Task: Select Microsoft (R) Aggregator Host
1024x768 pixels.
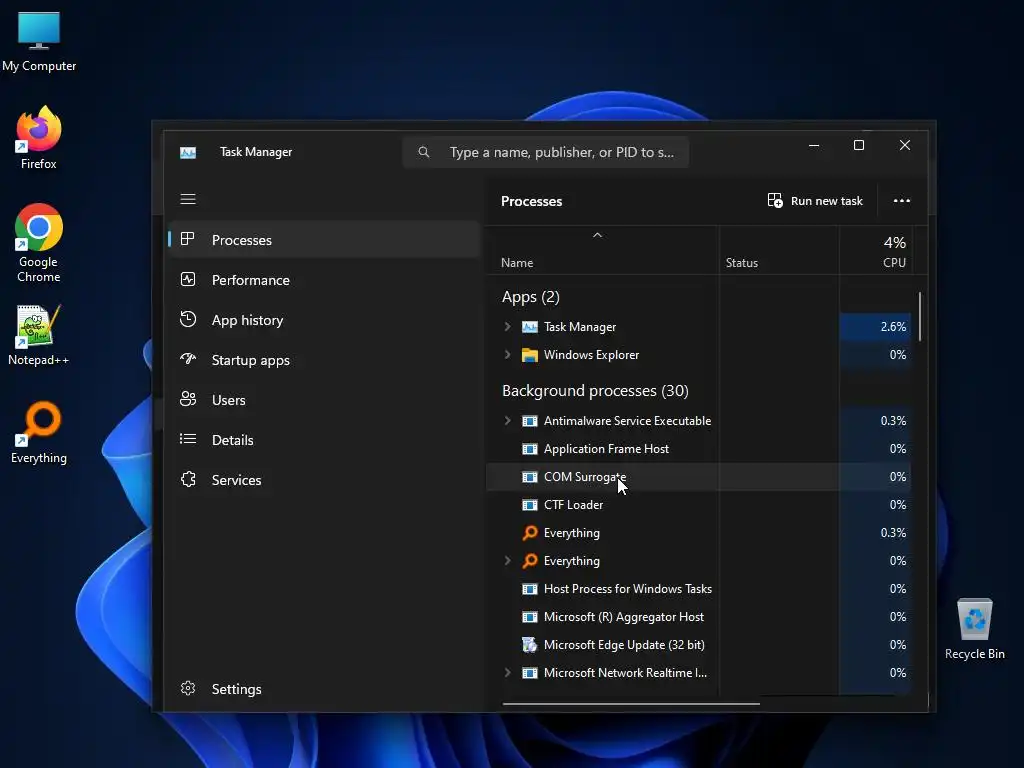Action: coord(699,616)
